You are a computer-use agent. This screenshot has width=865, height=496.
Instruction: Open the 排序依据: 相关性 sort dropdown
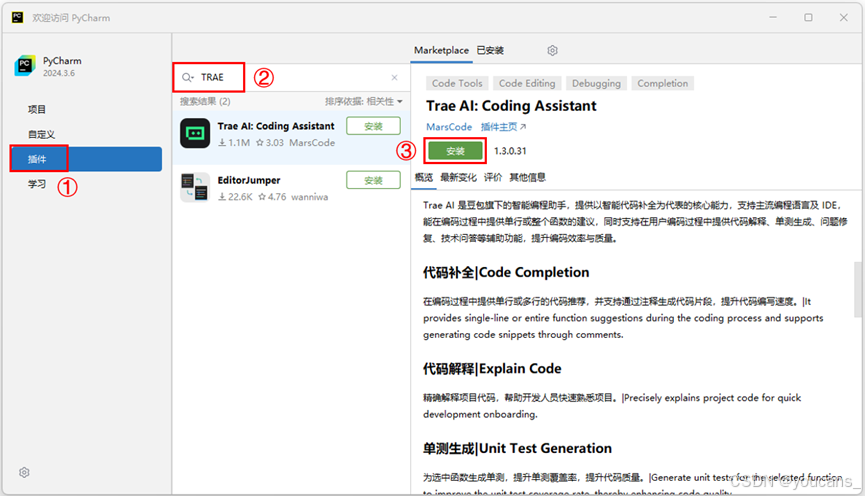click(x=364, y=101)
